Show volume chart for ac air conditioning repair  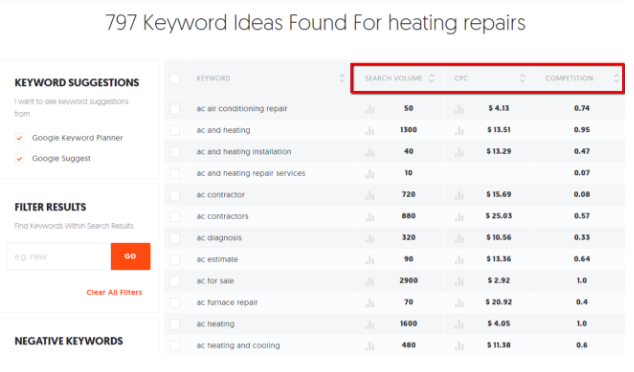tap(370, 109)
